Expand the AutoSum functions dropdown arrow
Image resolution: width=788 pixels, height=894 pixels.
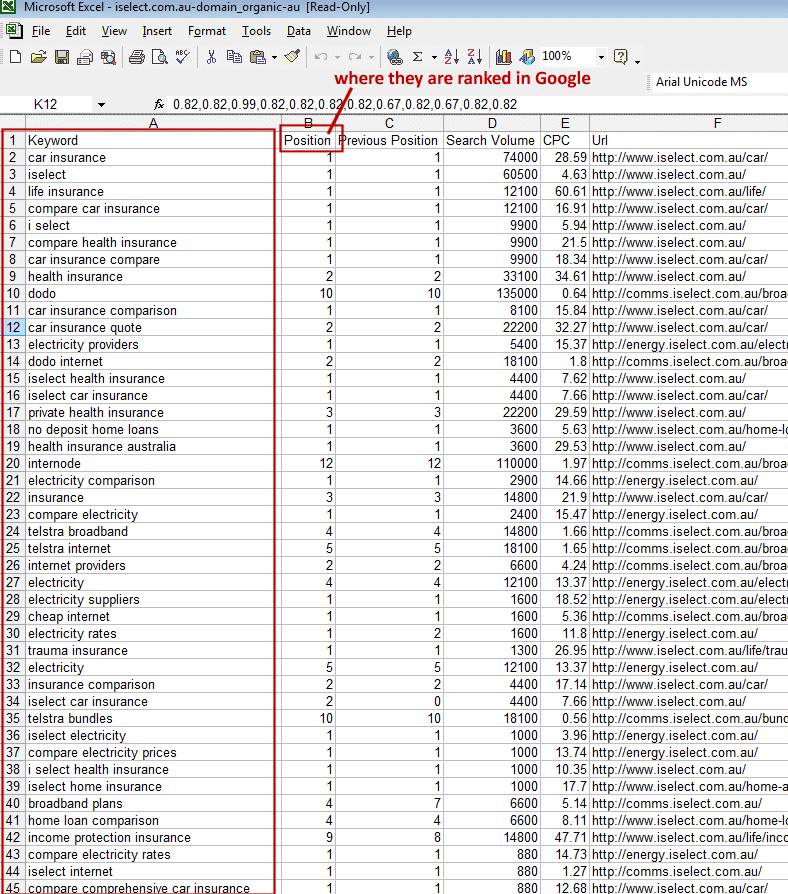(x=434, y=57)
